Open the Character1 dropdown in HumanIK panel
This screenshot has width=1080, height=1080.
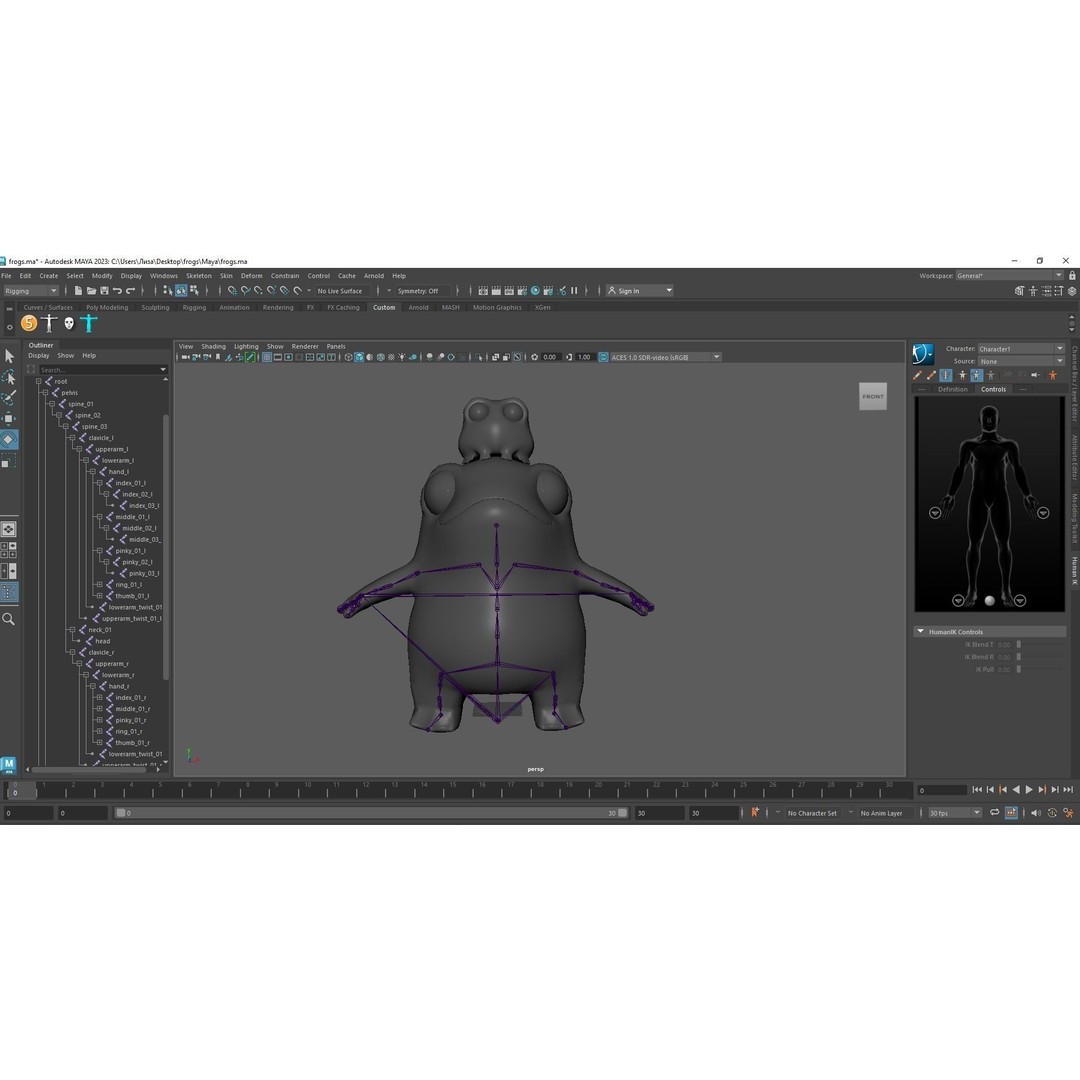pos(1018,348)
